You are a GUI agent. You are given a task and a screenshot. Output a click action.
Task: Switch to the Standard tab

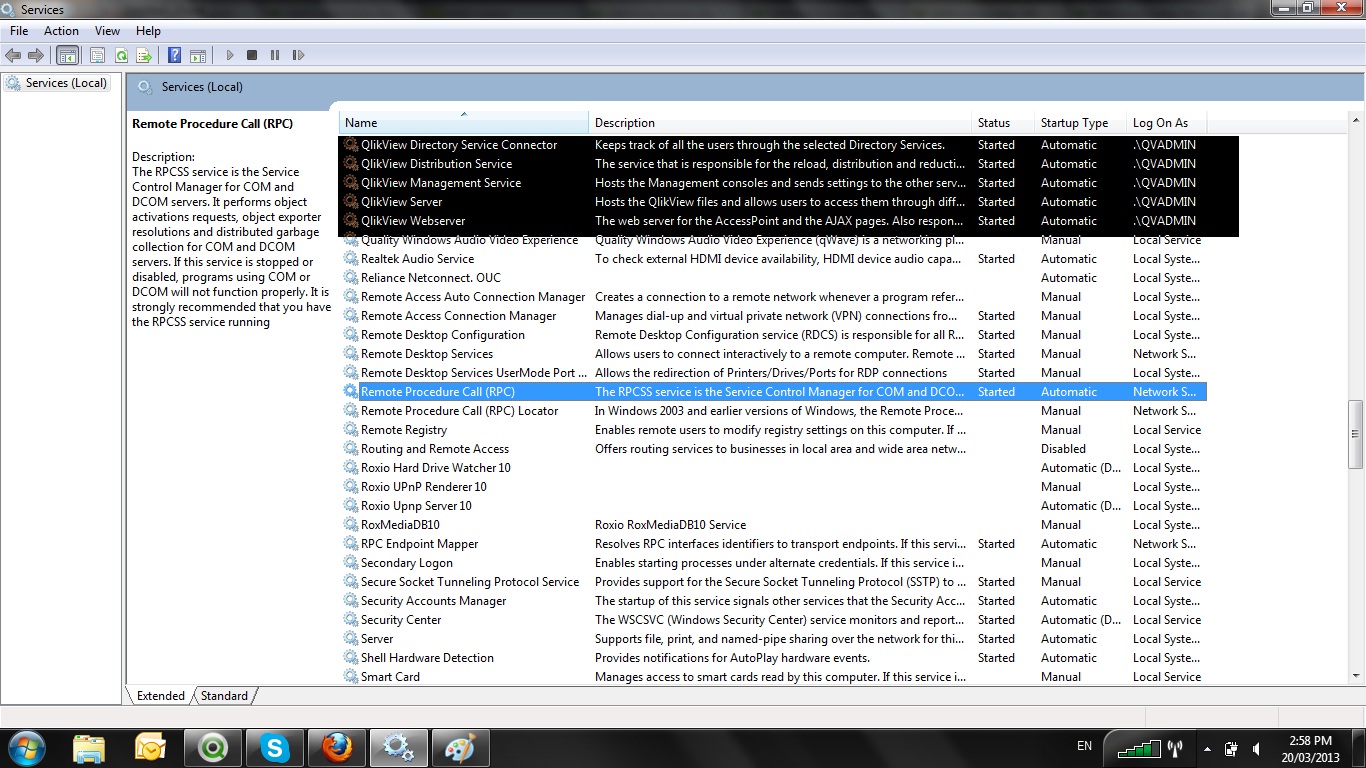(224, 696)
